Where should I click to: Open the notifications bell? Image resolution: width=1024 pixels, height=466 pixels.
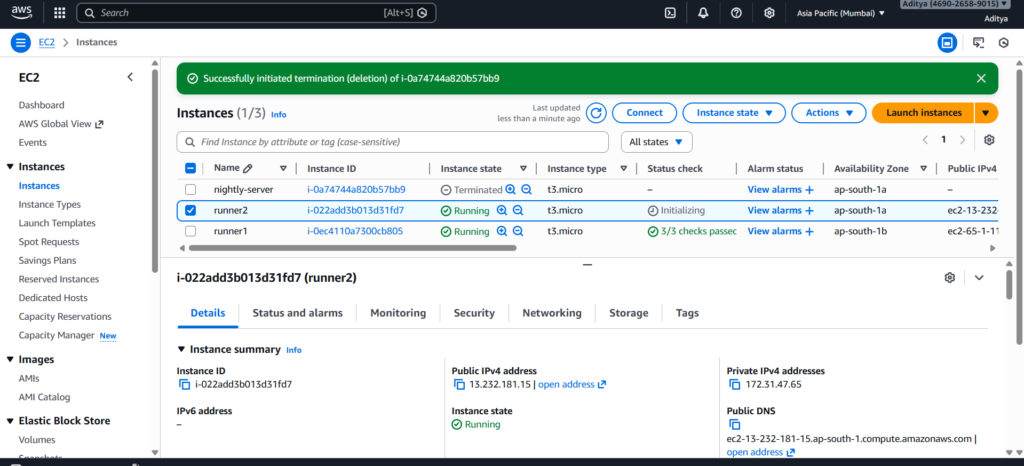(703, 13)
